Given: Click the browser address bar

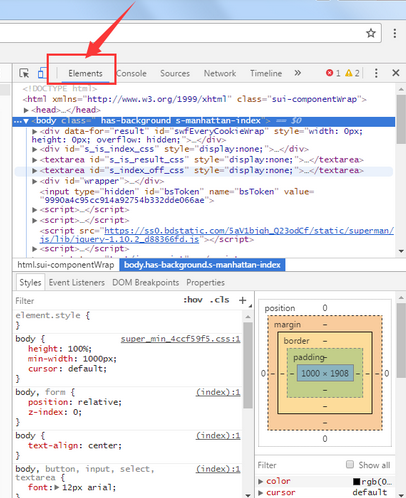Looking at the screenshot, I should 190,33.
